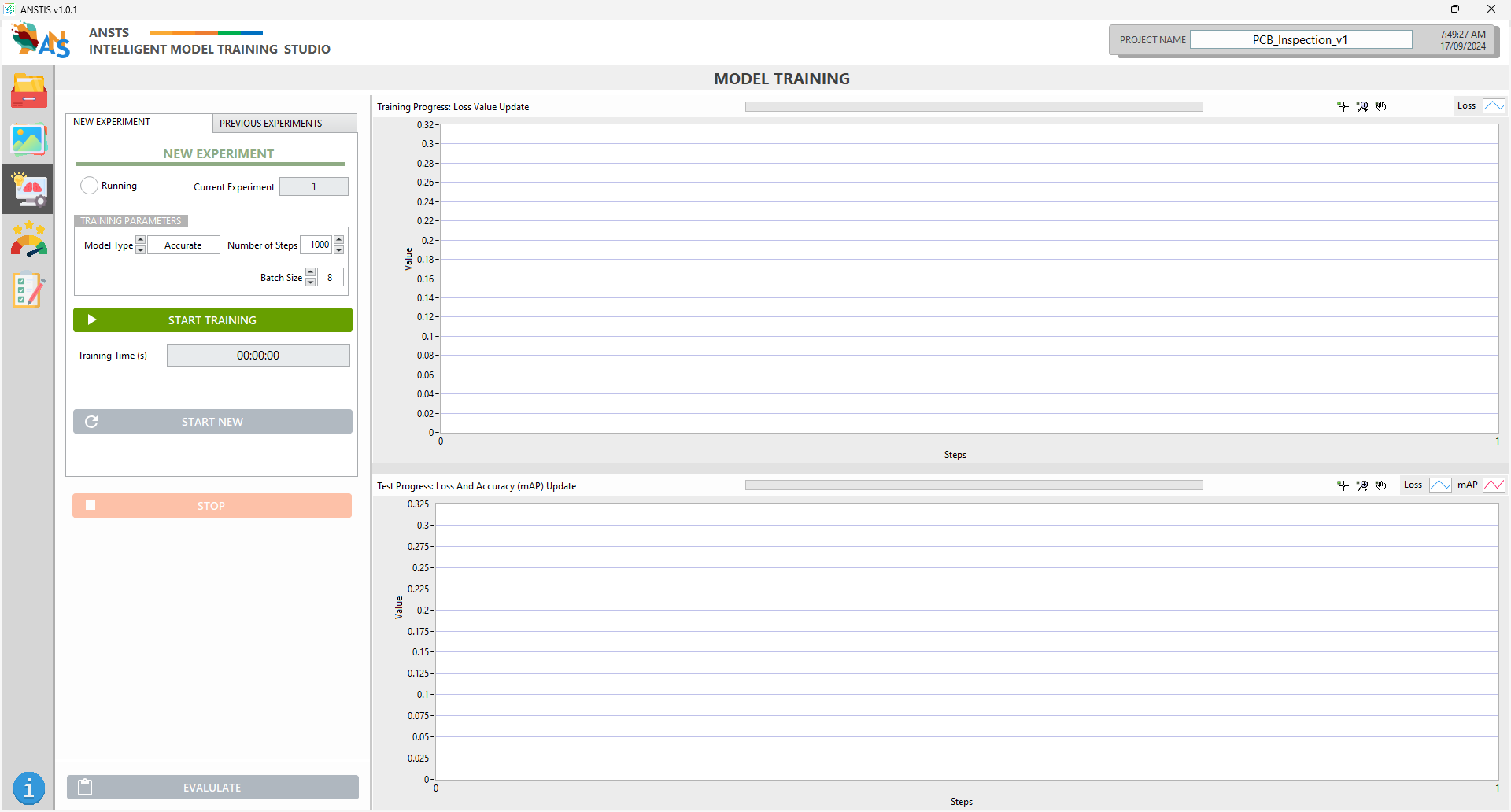The image size is (1511, 812).
Task: Decrease Batch Size value
Action: click(310, 282)
